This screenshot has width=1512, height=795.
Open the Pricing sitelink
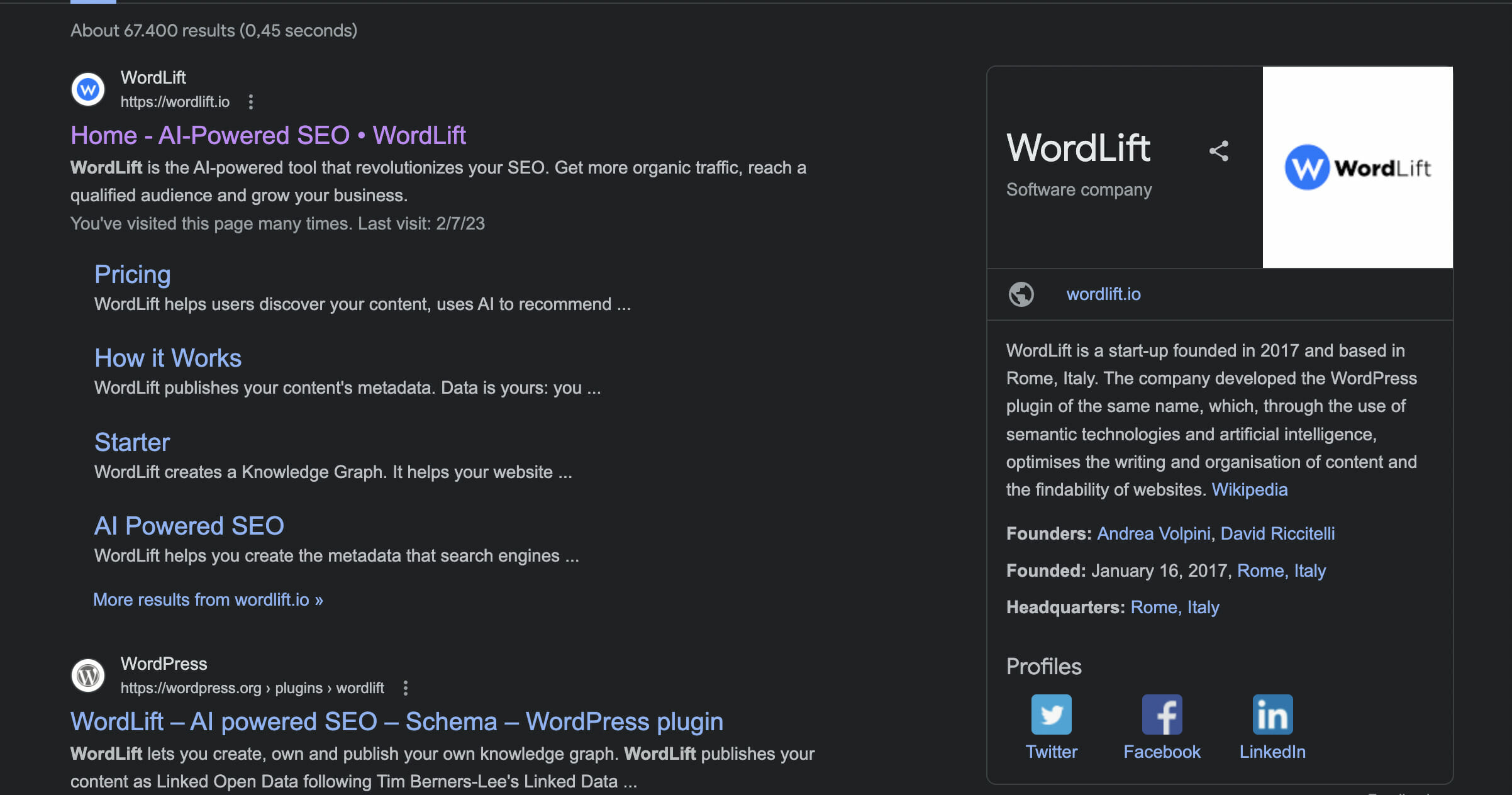click(133, 274)
